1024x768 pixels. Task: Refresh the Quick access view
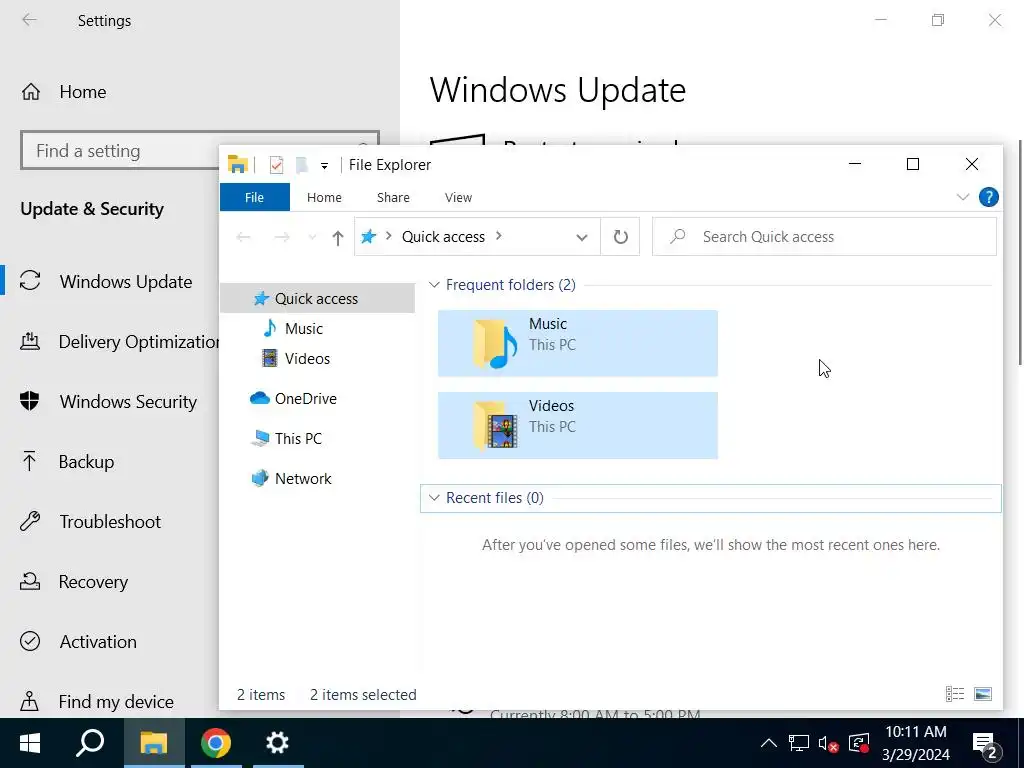621,236
